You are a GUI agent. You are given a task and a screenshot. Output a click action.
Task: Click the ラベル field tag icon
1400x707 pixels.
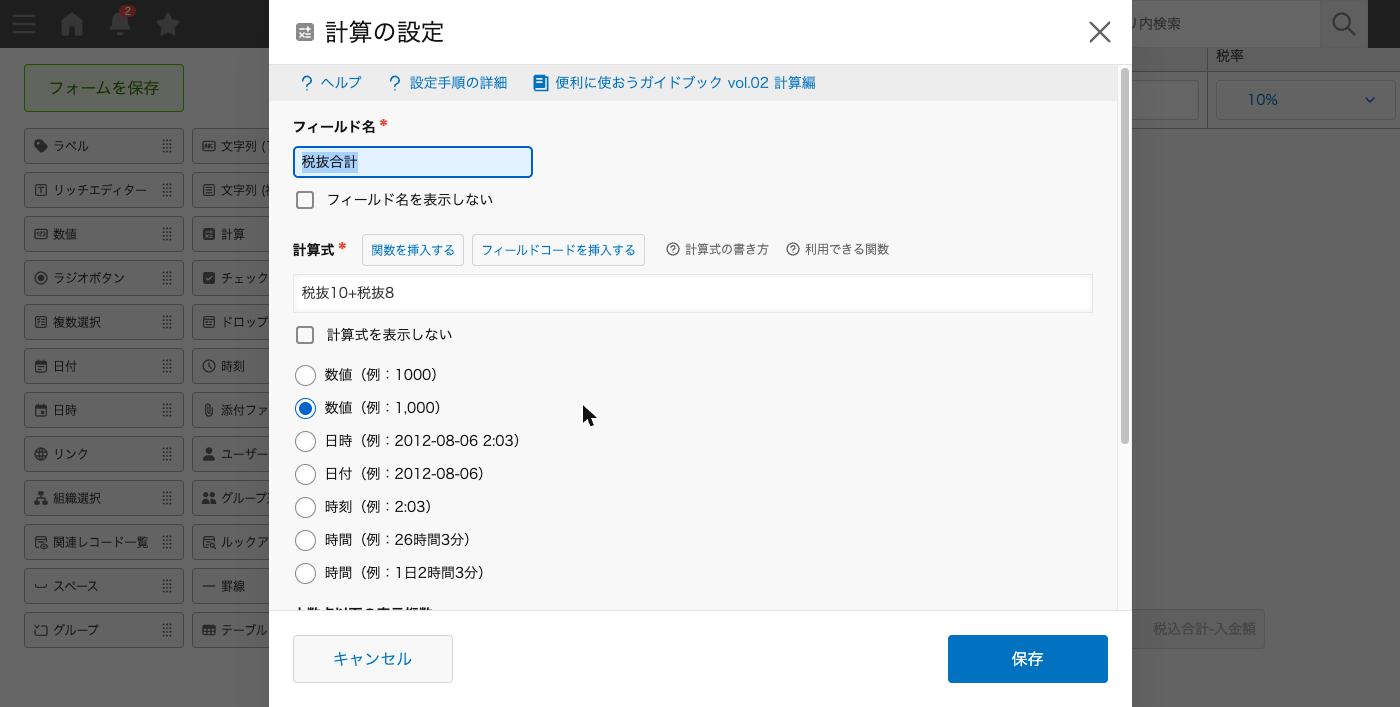(41, 146)
